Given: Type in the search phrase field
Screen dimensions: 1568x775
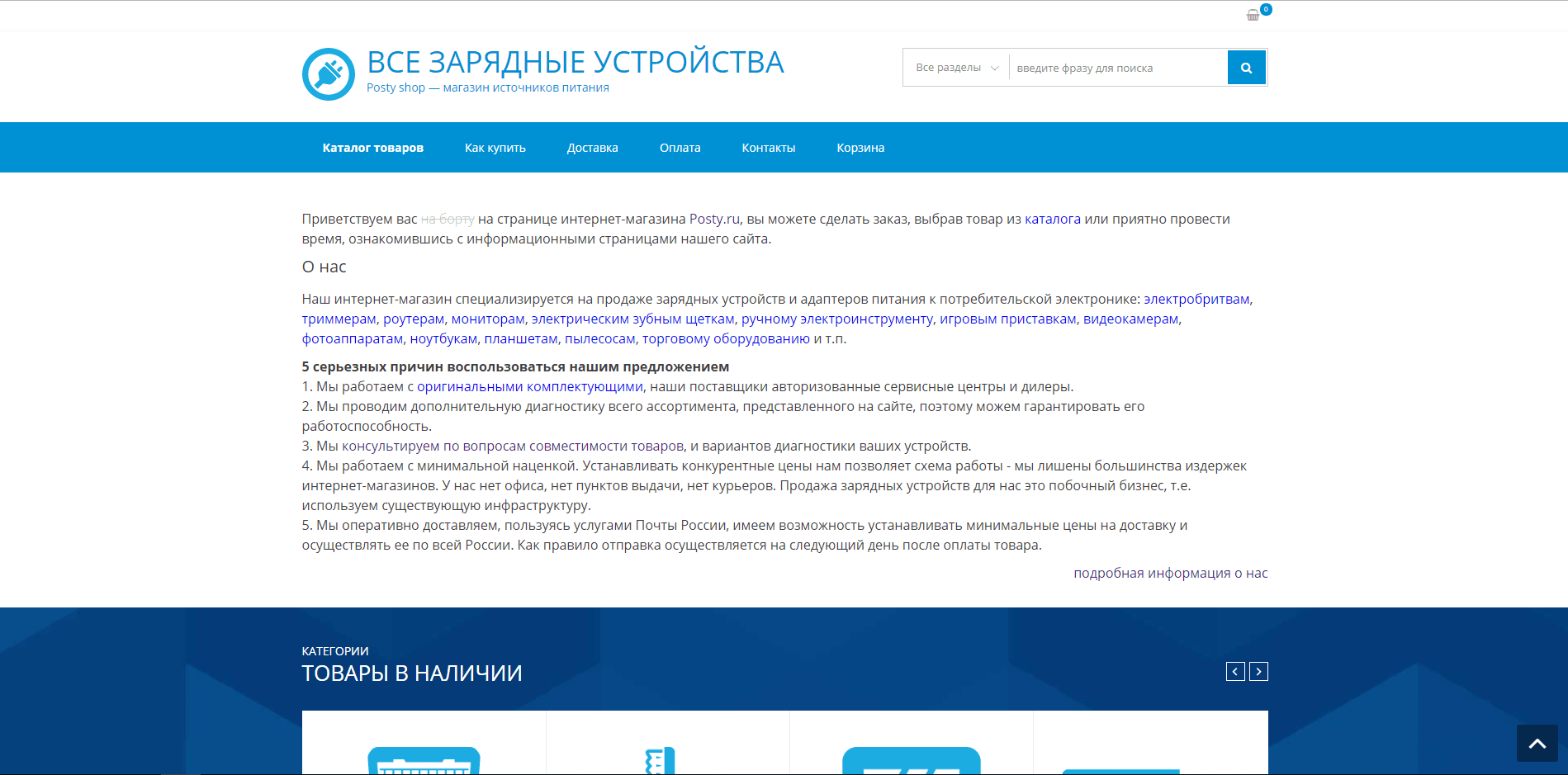Looking at the screenshot, I should [1117, 69].
